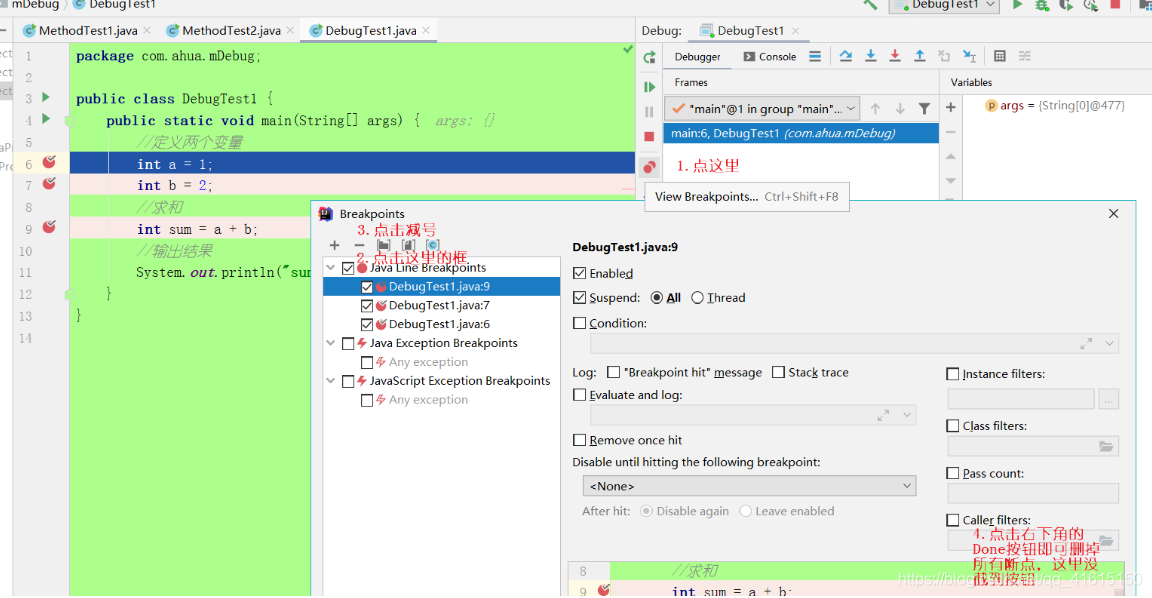1152x598 pixels.
Task: Open thread selector "main"@1 dropdown
Action: 762,109
